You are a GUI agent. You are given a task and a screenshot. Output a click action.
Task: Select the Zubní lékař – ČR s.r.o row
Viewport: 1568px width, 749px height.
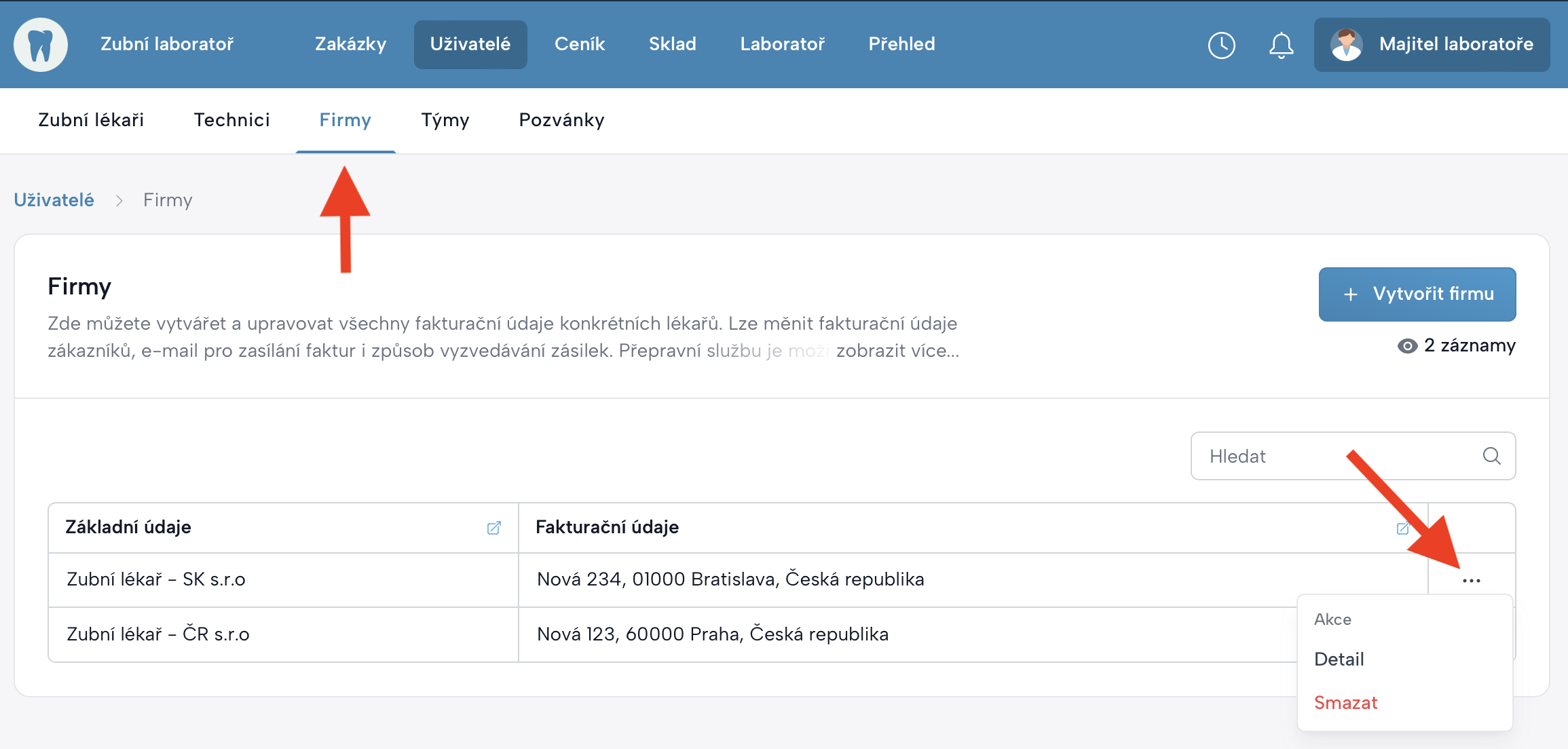158,634
